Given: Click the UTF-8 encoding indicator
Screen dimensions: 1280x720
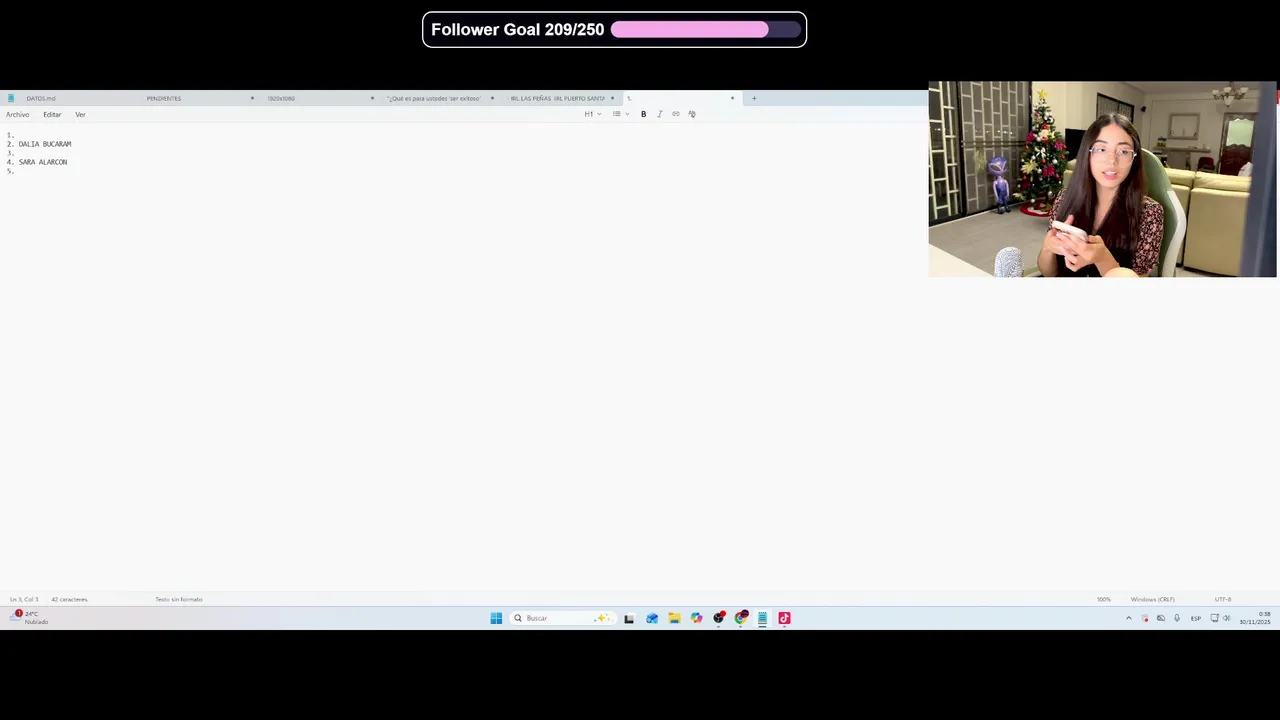Looking at the screenshot, I should [1223, 599].
